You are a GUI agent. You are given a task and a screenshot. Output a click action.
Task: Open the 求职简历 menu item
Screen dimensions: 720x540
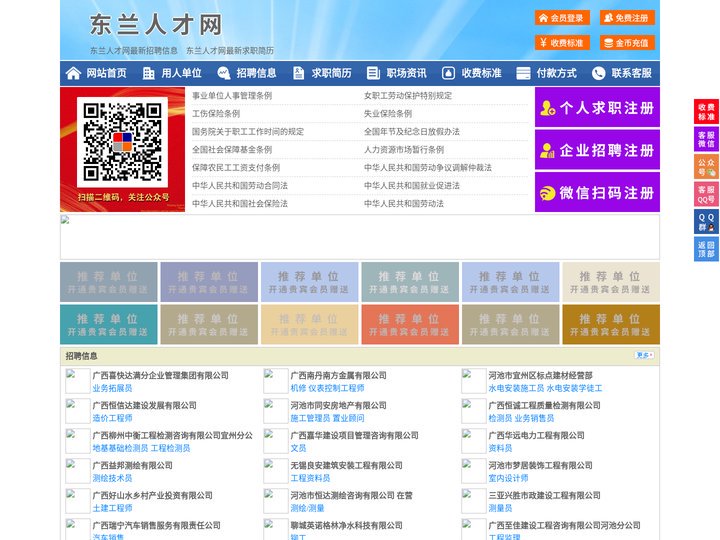332,73
